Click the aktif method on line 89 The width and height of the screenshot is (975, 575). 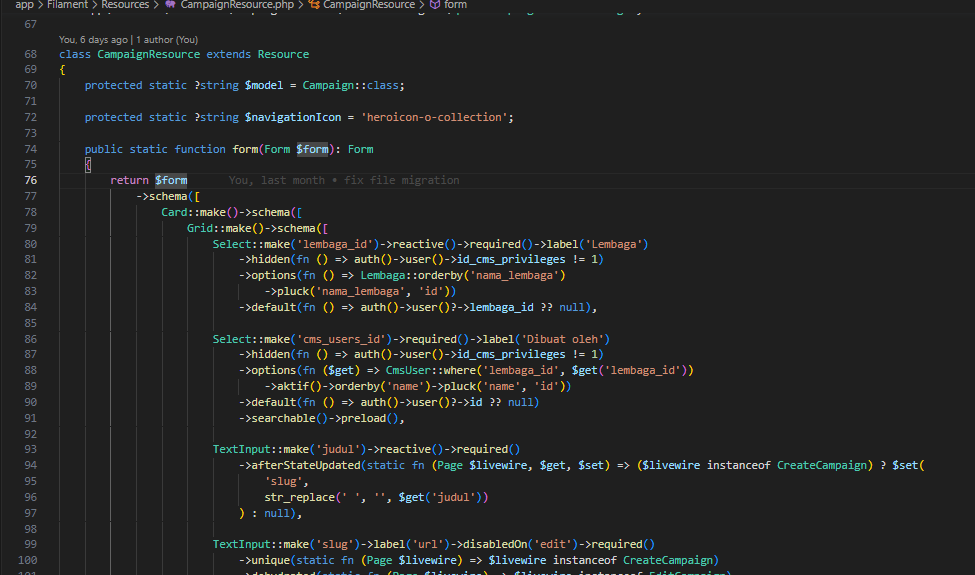point(293,387)
